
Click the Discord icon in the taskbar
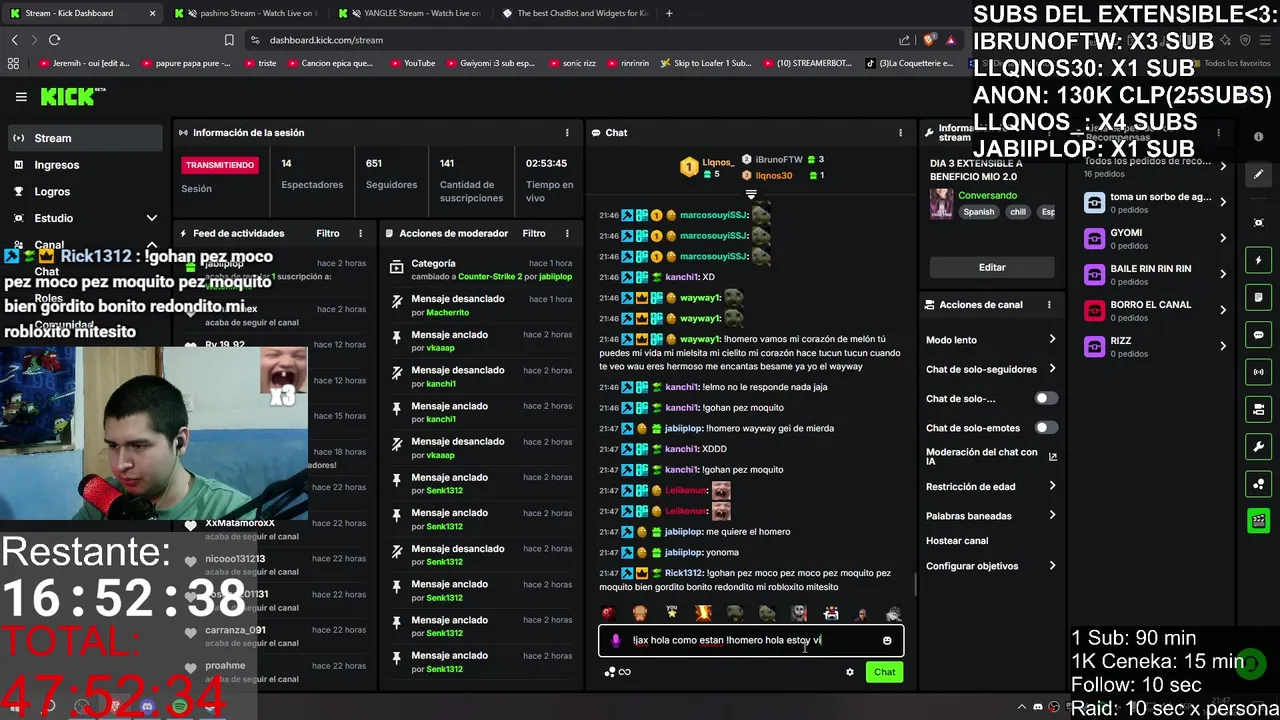(147, 707)
